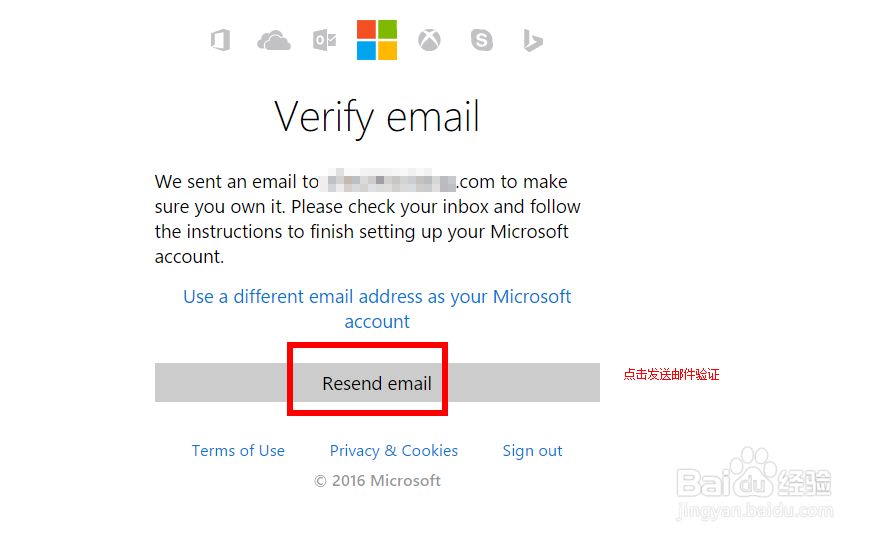Click the blurred email address
The image size is (882, 541).
(388, 182)
